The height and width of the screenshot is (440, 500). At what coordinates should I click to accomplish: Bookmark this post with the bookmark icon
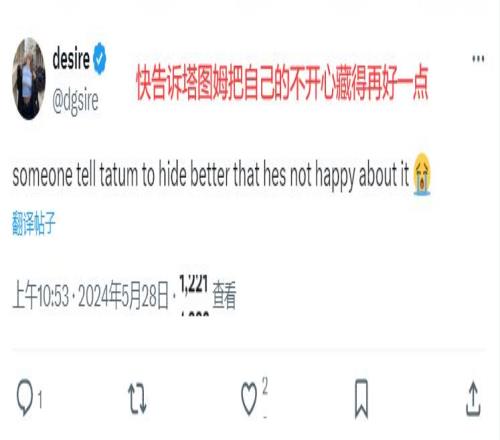tap(361, 398)
